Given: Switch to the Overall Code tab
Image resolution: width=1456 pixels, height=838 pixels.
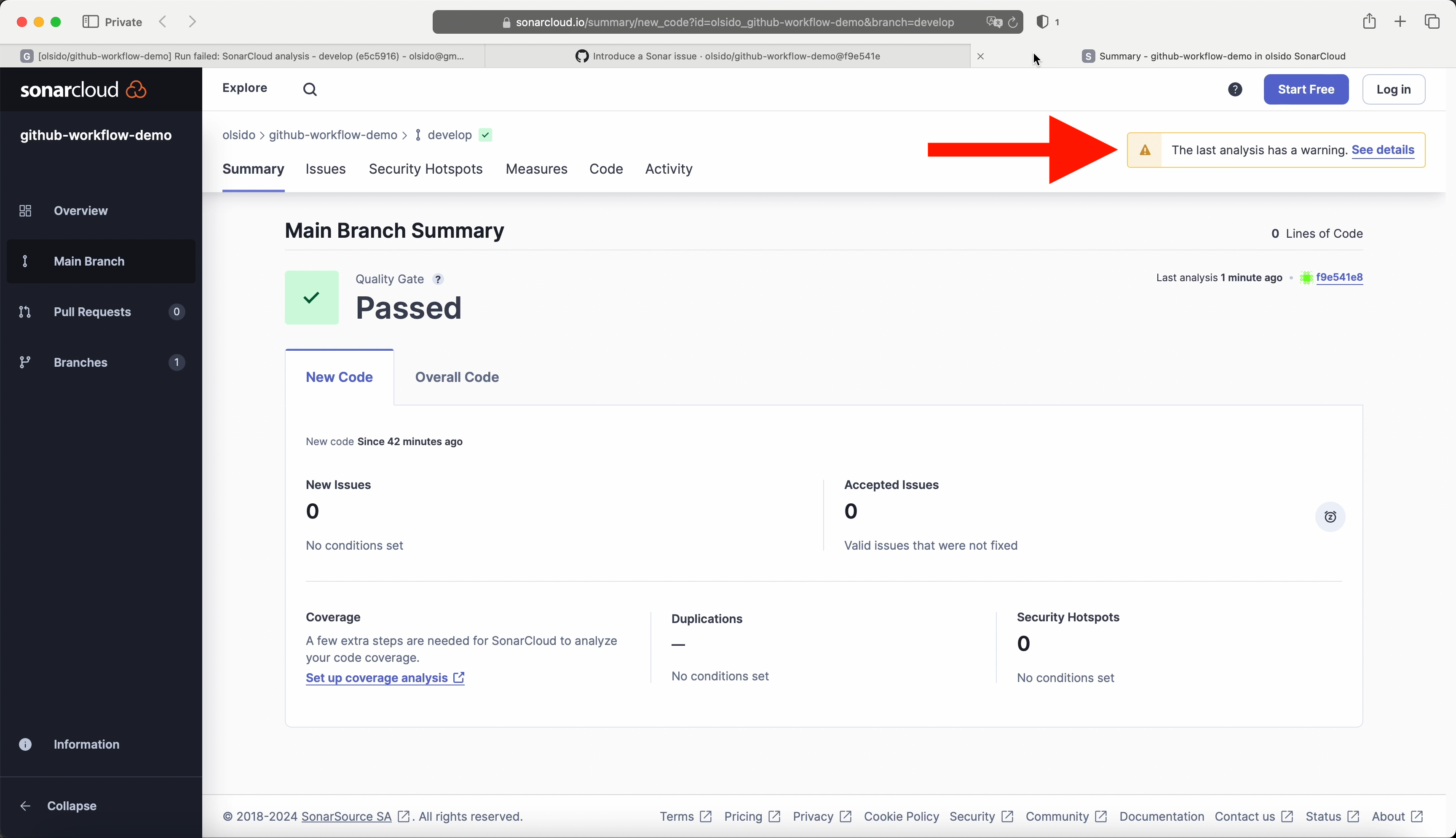Looking at the screenshot, I should [457, 377].
